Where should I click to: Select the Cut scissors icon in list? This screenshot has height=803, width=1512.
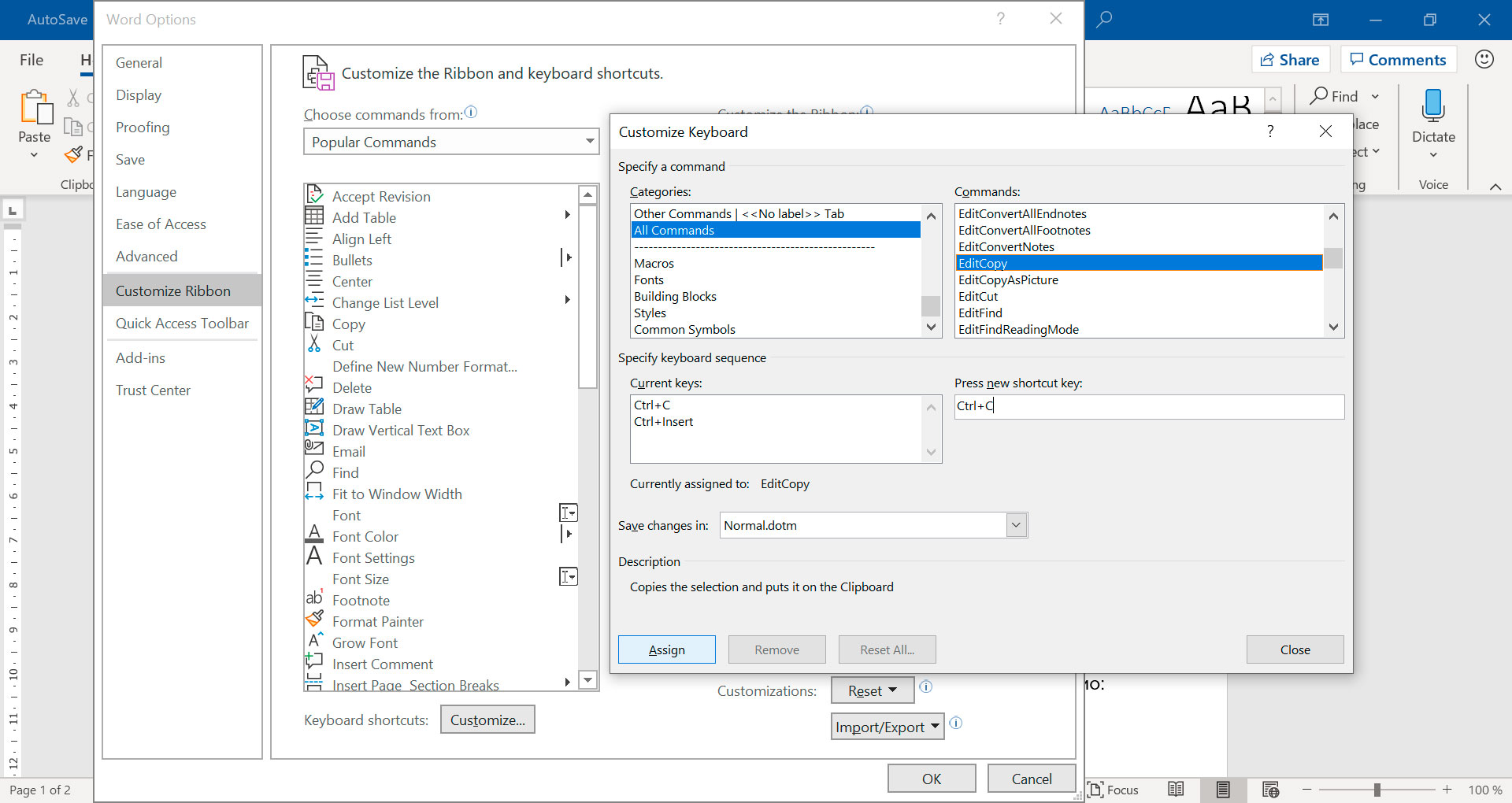[x=314, y=344]
